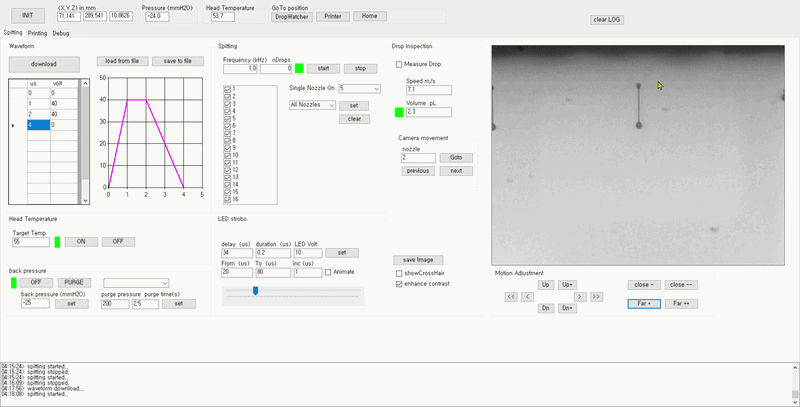This screenshot has height=407, width=800.
Task: Switch to the Printing tab
Action: click(38, 33)
